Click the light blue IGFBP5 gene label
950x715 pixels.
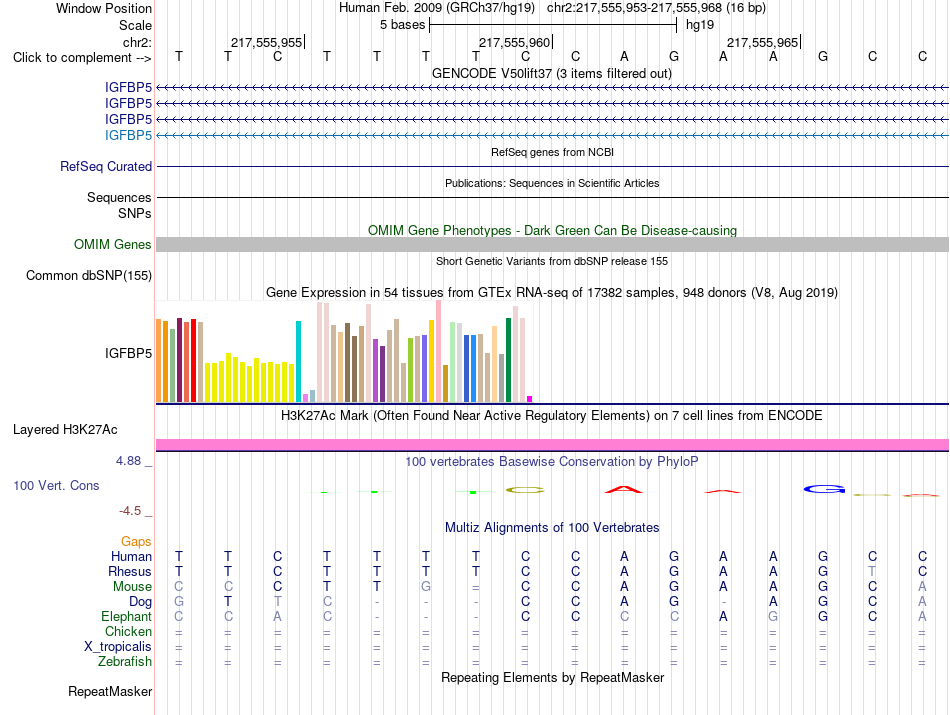pyautogui.click(x=128, y=135)
